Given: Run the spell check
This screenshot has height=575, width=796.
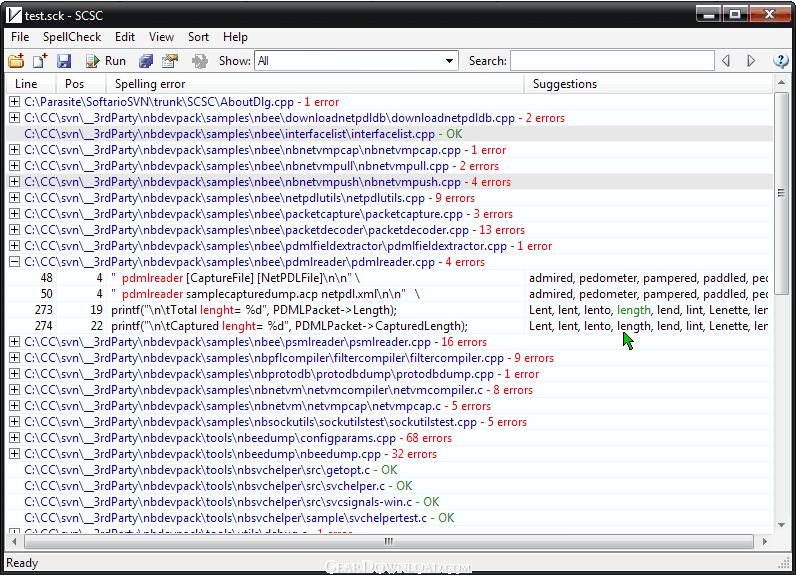Looking at the screenshot, I should click(x=106, y=61).
